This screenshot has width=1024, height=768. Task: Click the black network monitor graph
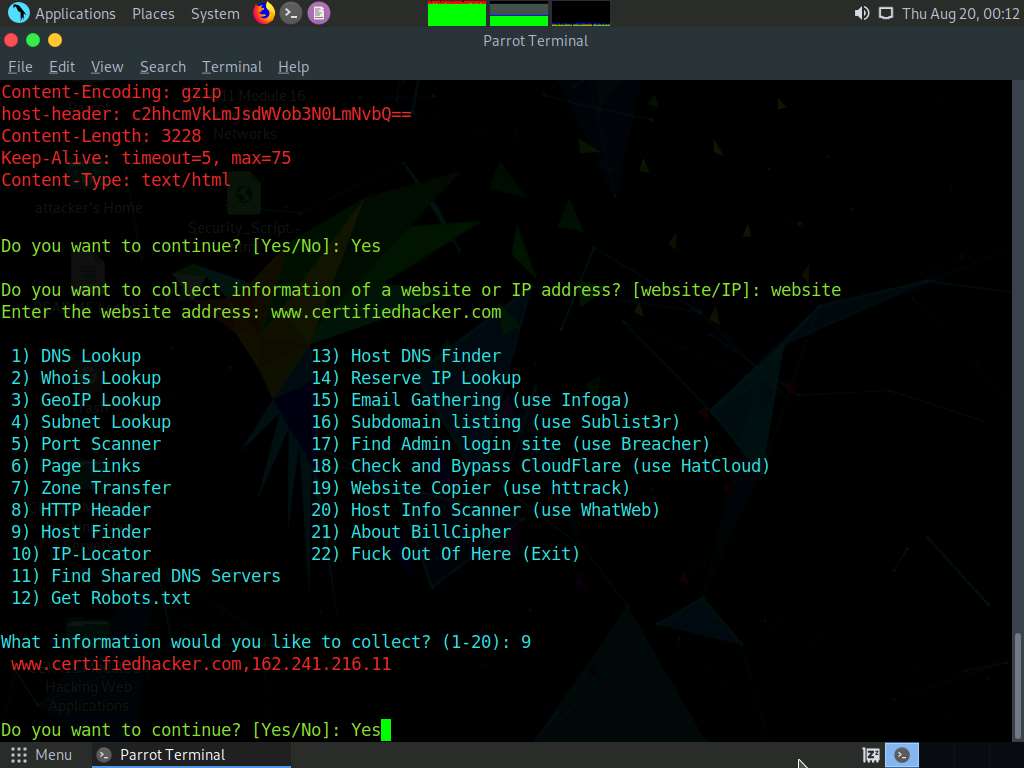tap(581, 14)
